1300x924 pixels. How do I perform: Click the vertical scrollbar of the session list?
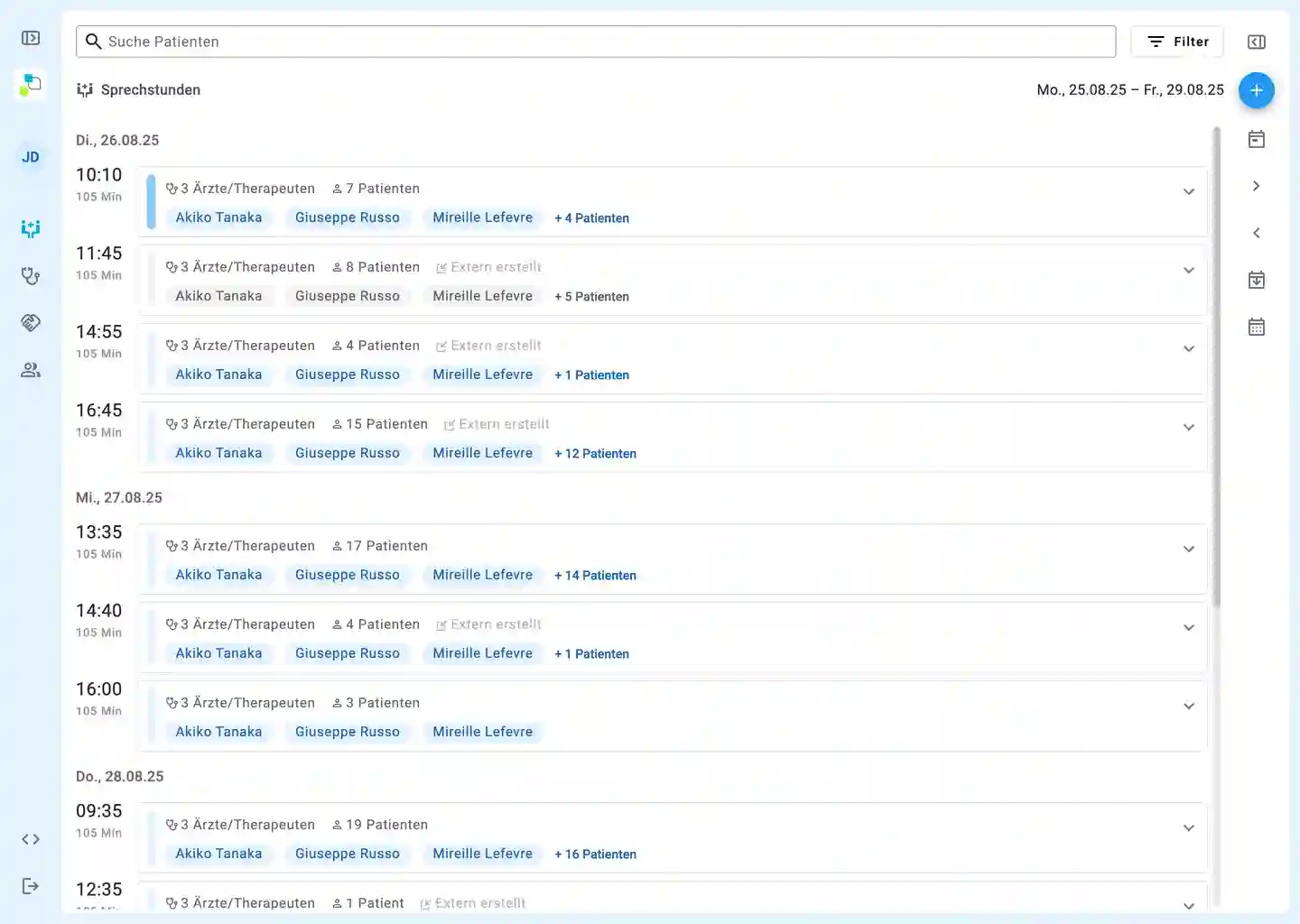[x=1216, y=361]
